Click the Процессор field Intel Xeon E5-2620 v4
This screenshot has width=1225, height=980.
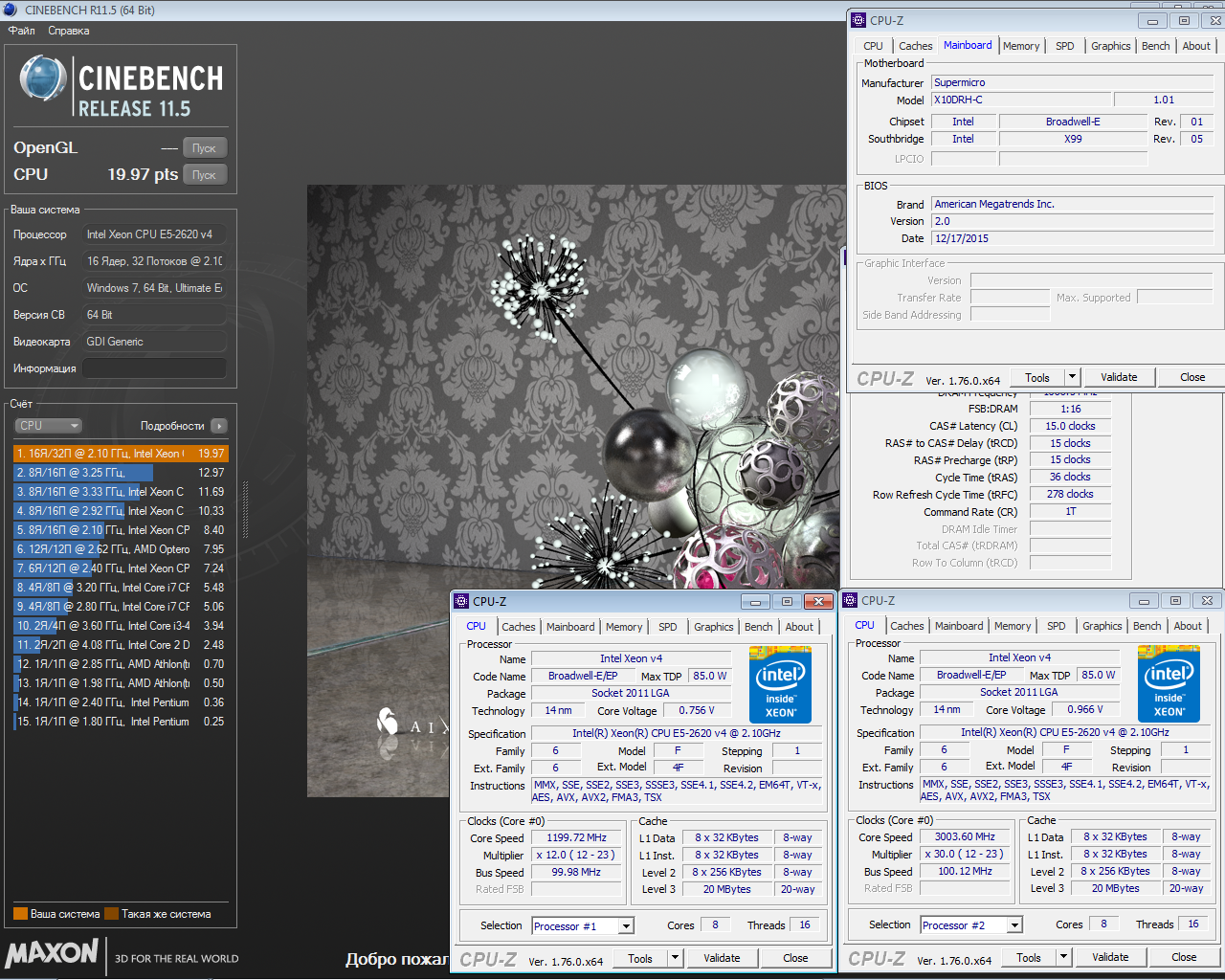pos(154,234)
